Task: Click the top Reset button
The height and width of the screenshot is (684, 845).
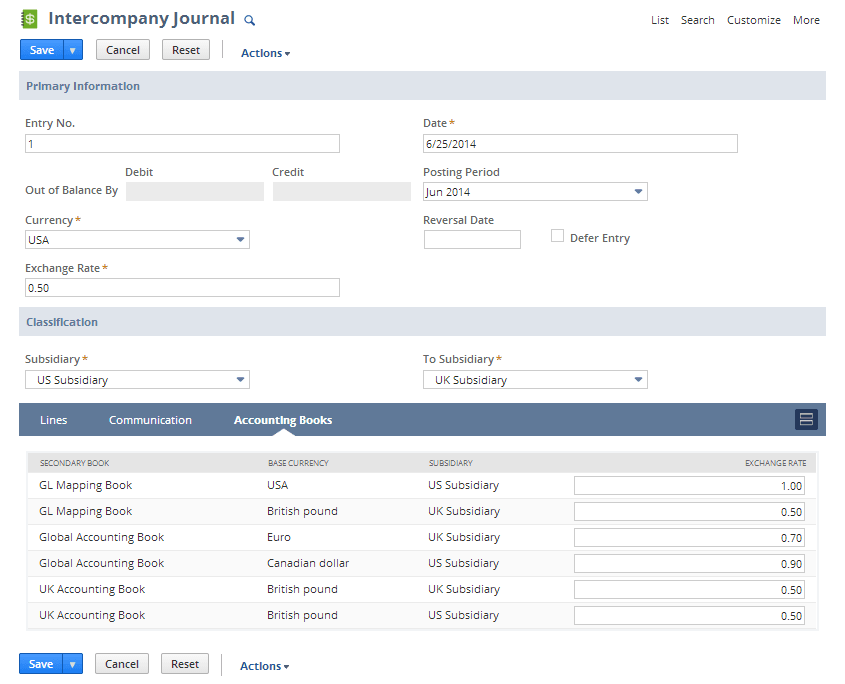Action: 186,50
